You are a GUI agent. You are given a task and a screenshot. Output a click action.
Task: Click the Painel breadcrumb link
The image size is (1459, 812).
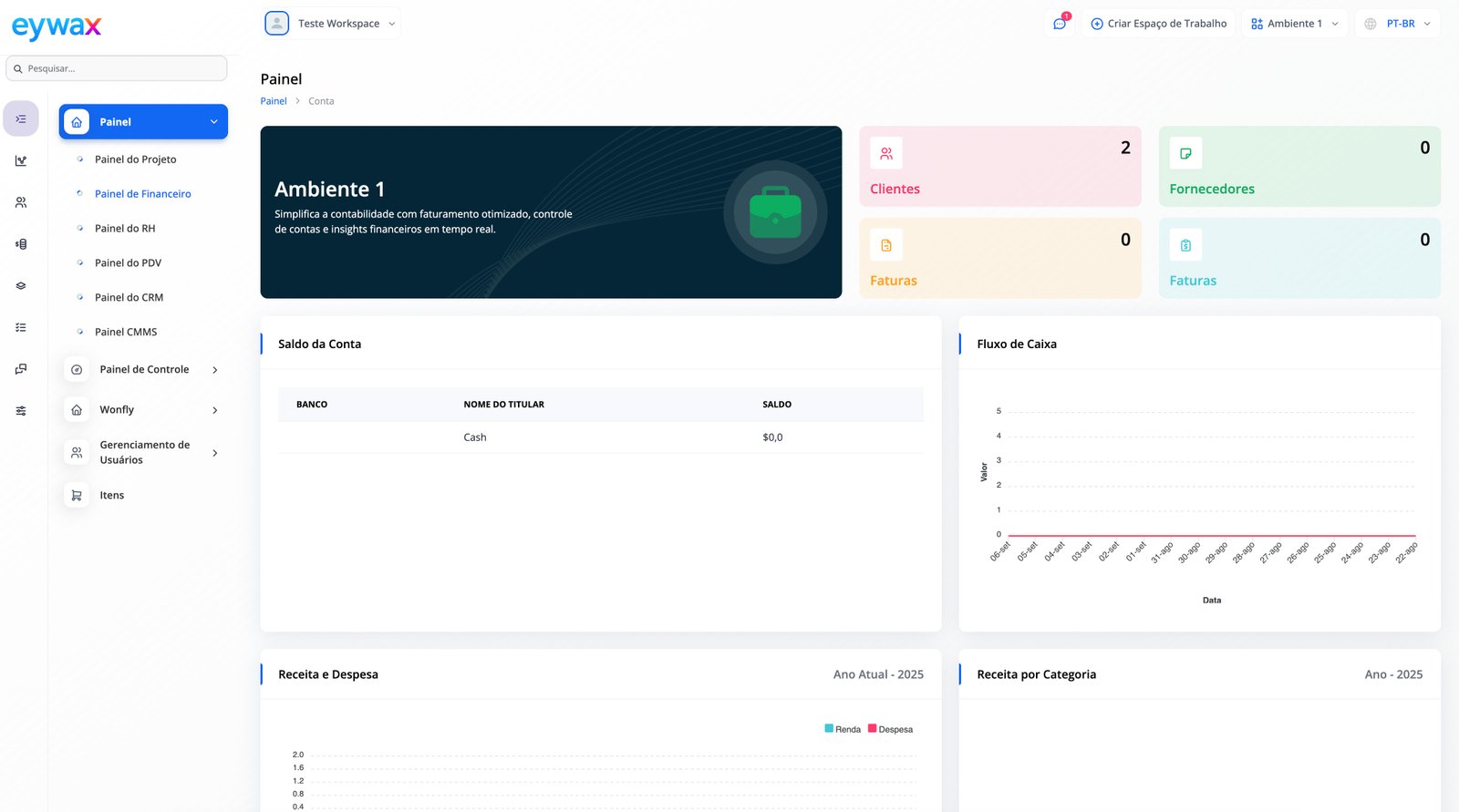(273, 101)
